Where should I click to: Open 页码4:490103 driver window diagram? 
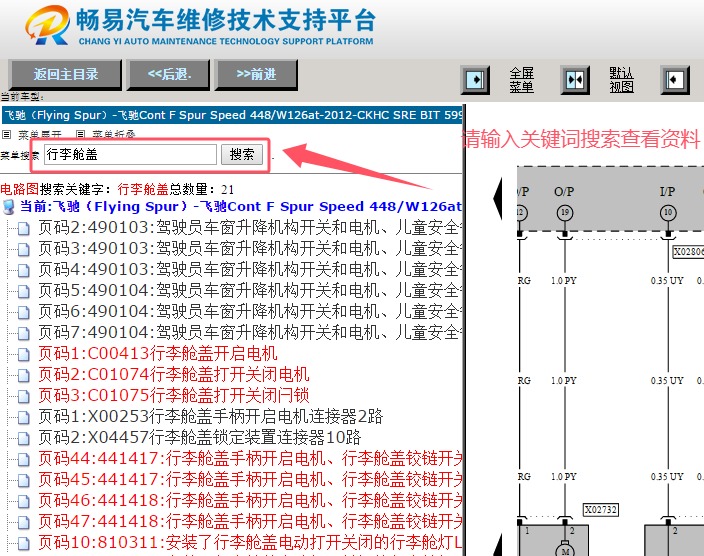[x=250, y=269]
